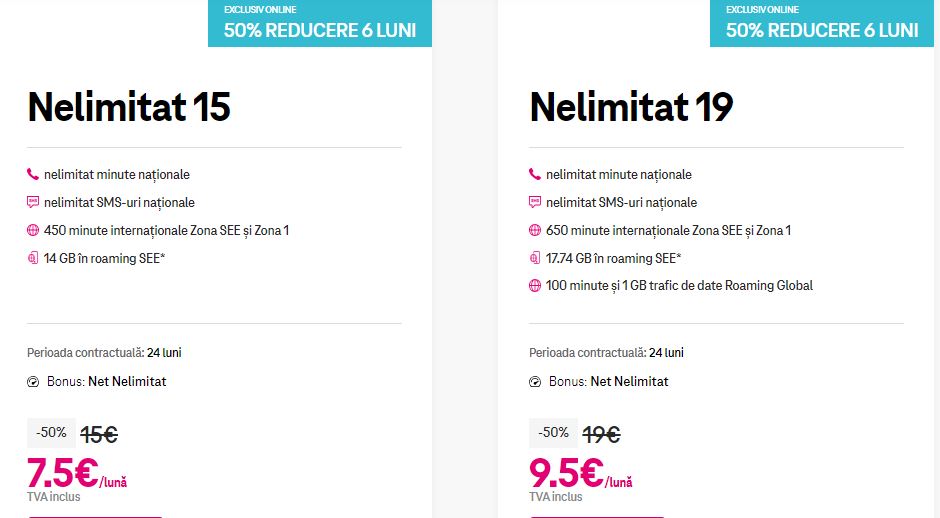Image resolution: width=940 pixels, height=518 pixels.
Task: Select the -50% badge beside 19€
Action: (x=553, y=433)
